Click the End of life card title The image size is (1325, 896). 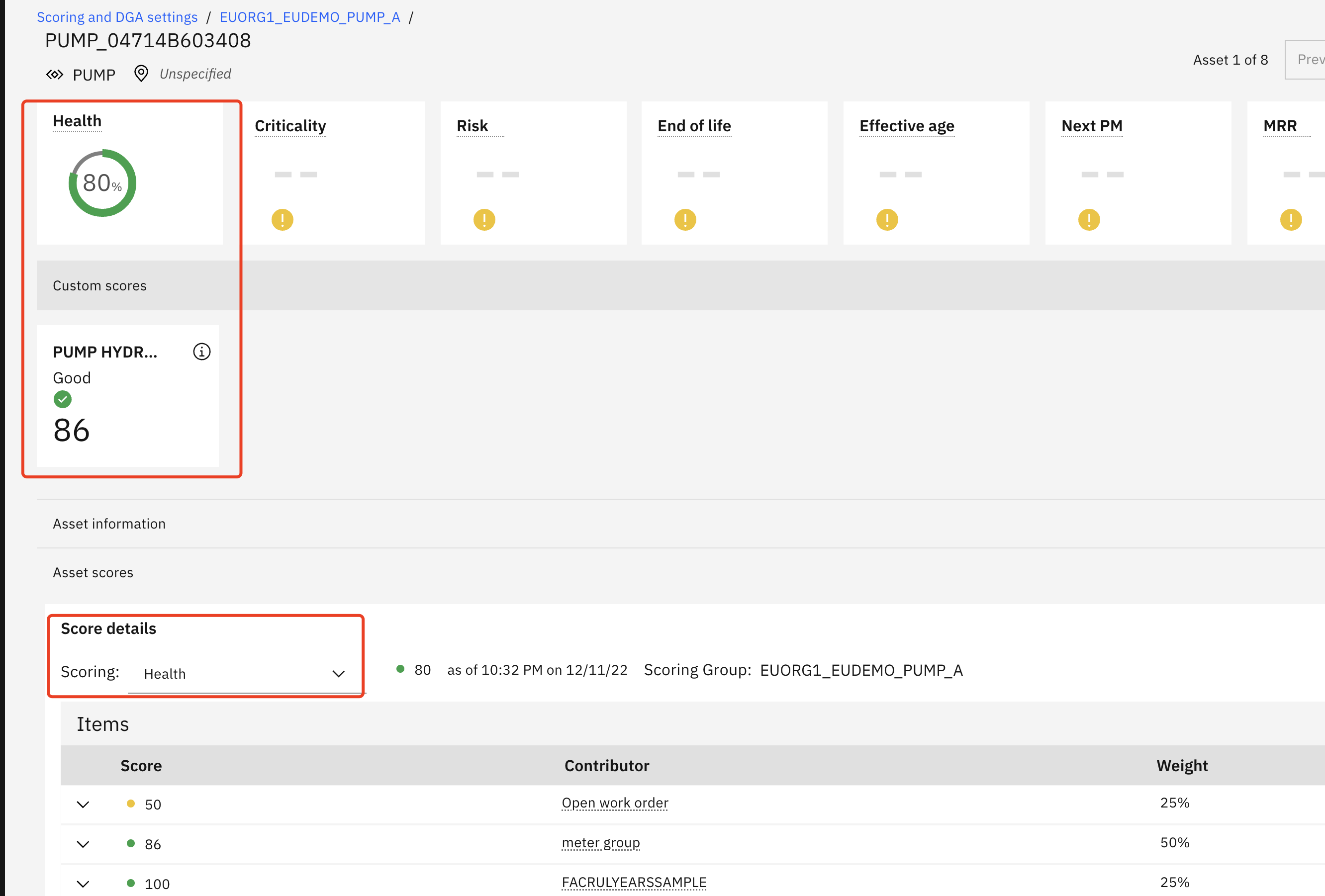pos(694,126)
